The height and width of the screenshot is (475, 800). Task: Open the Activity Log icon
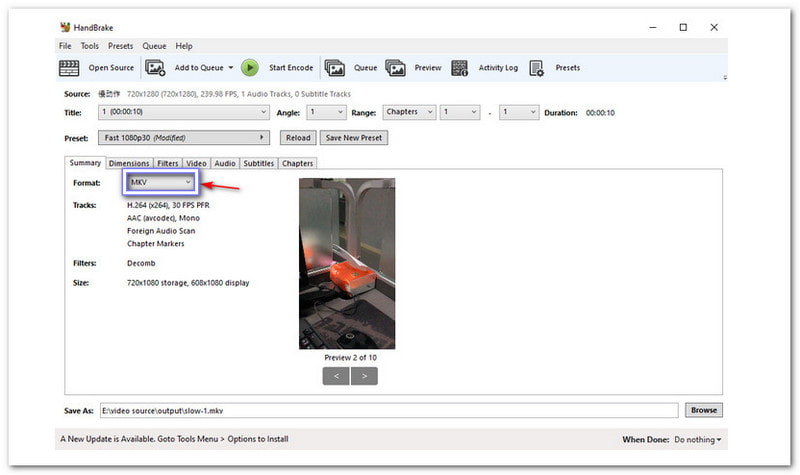tap(460, 68)
